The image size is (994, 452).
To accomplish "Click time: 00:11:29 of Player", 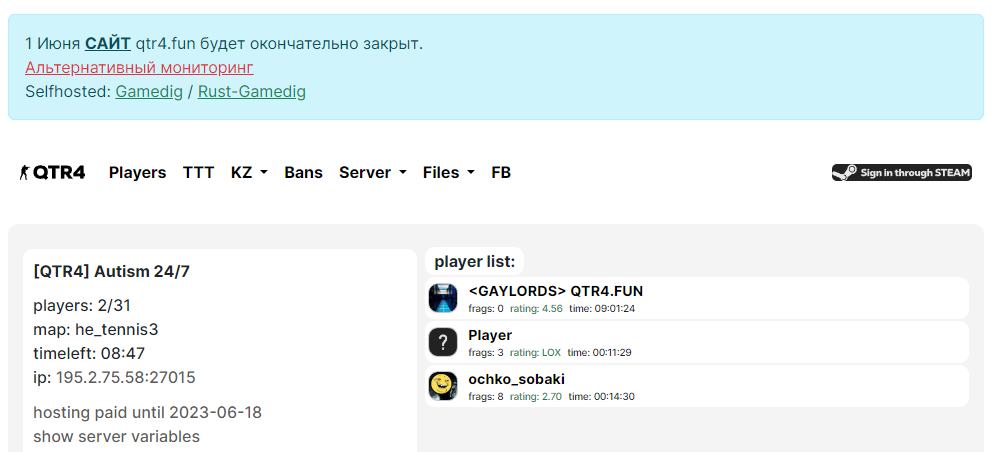I will [600, 352].
